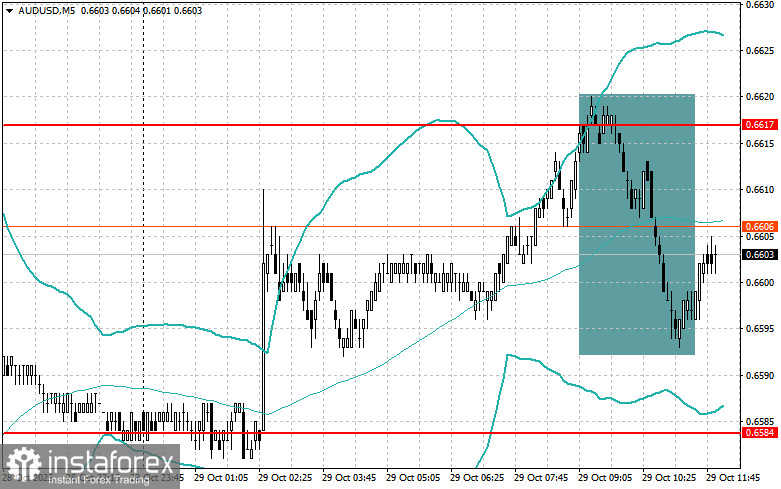Viewport: 781px width, 489px height.
Task: Click the 29 Oct 03:45 time label
Action: (349, 478)
